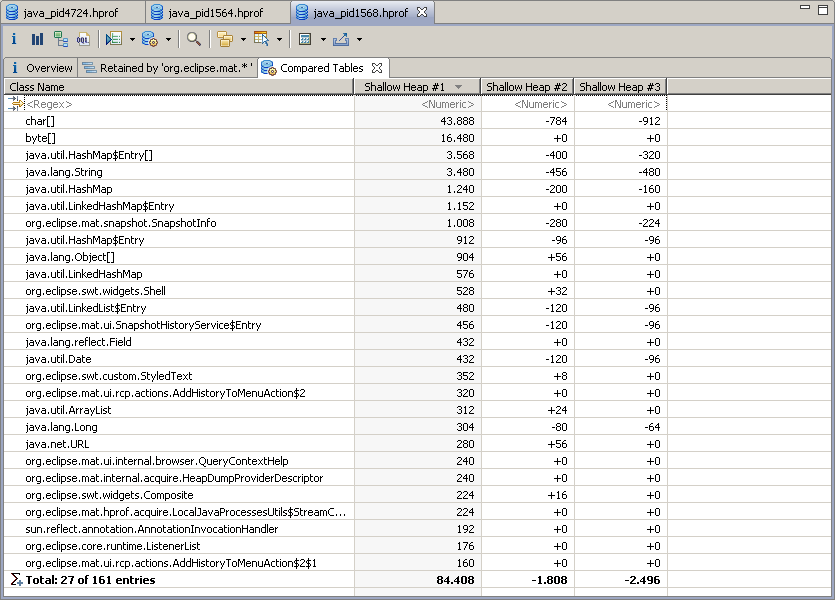
Task: Switch to the Overview inner tab
Action: [42, 68]
